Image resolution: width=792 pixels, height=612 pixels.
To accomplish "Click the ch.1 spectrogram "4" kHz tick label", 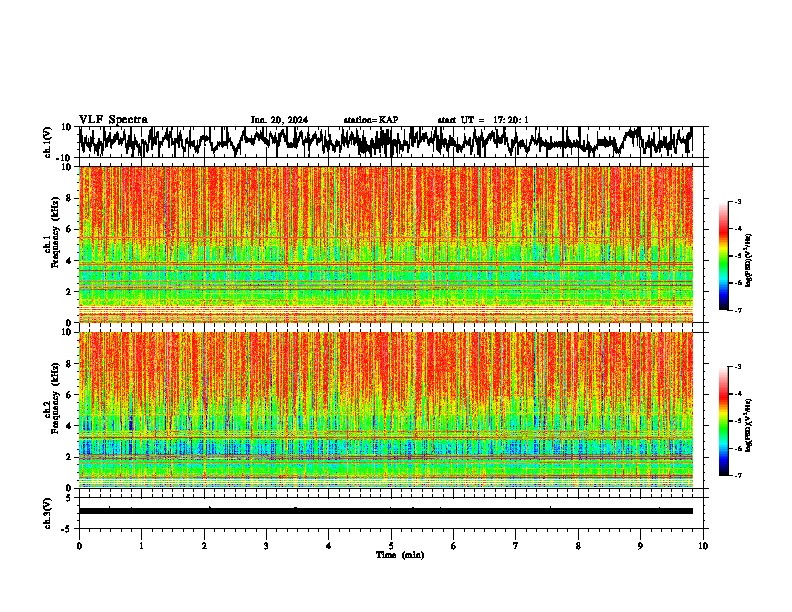I will point(69,261).
